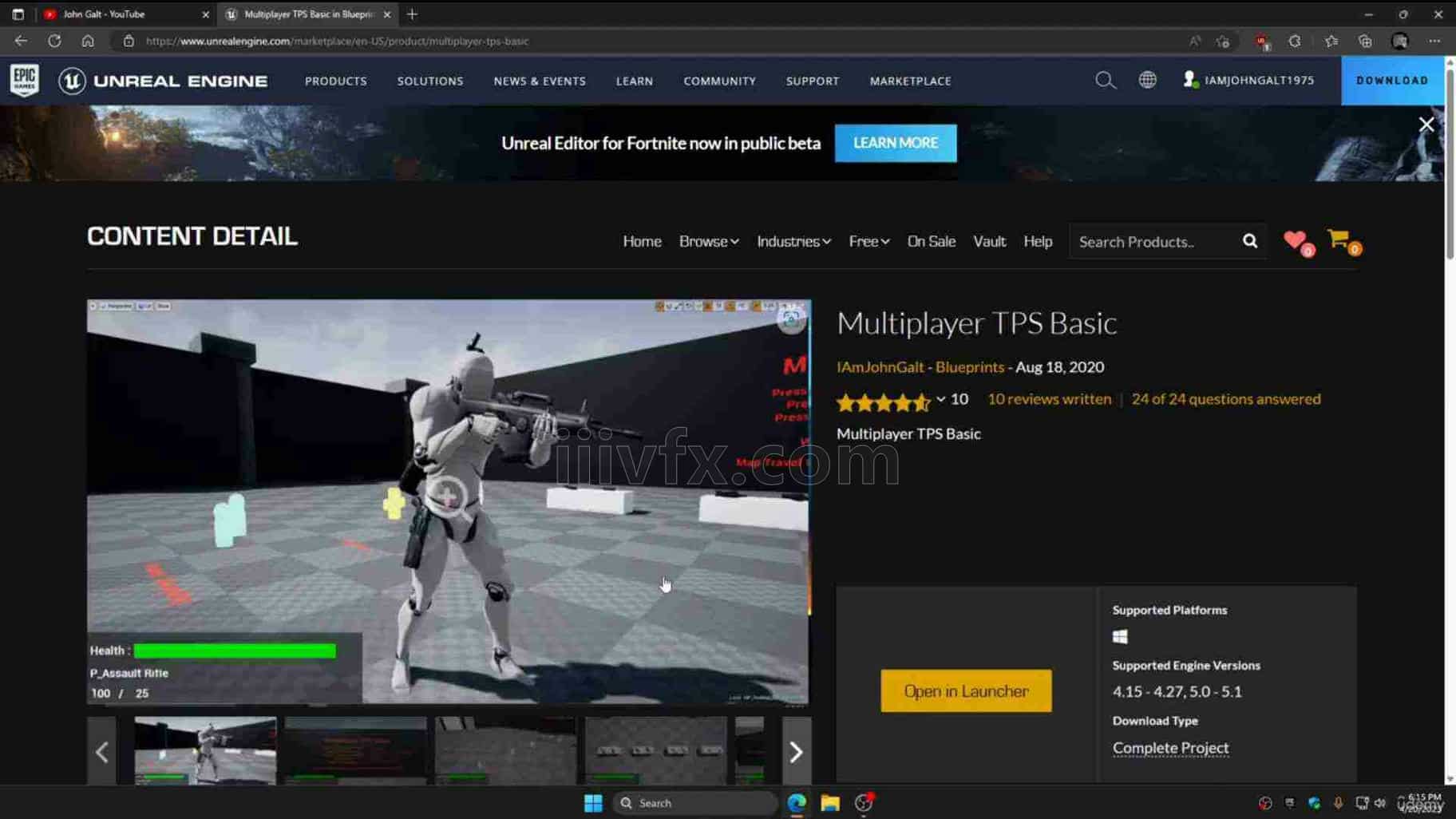This screenshot has height=819, width=1456.
Task: Click the Unreal Engine logo
Action: (x=163, y=81)
